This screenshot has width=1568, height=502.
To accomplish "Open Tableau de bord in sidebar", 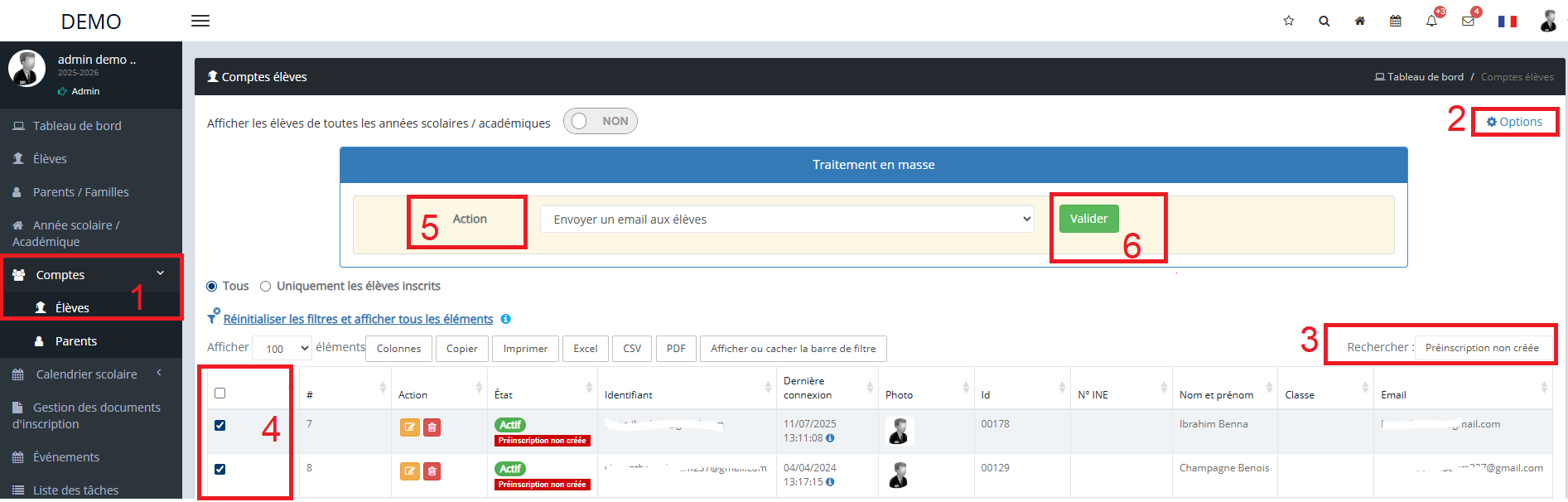I will click(77, 126).
